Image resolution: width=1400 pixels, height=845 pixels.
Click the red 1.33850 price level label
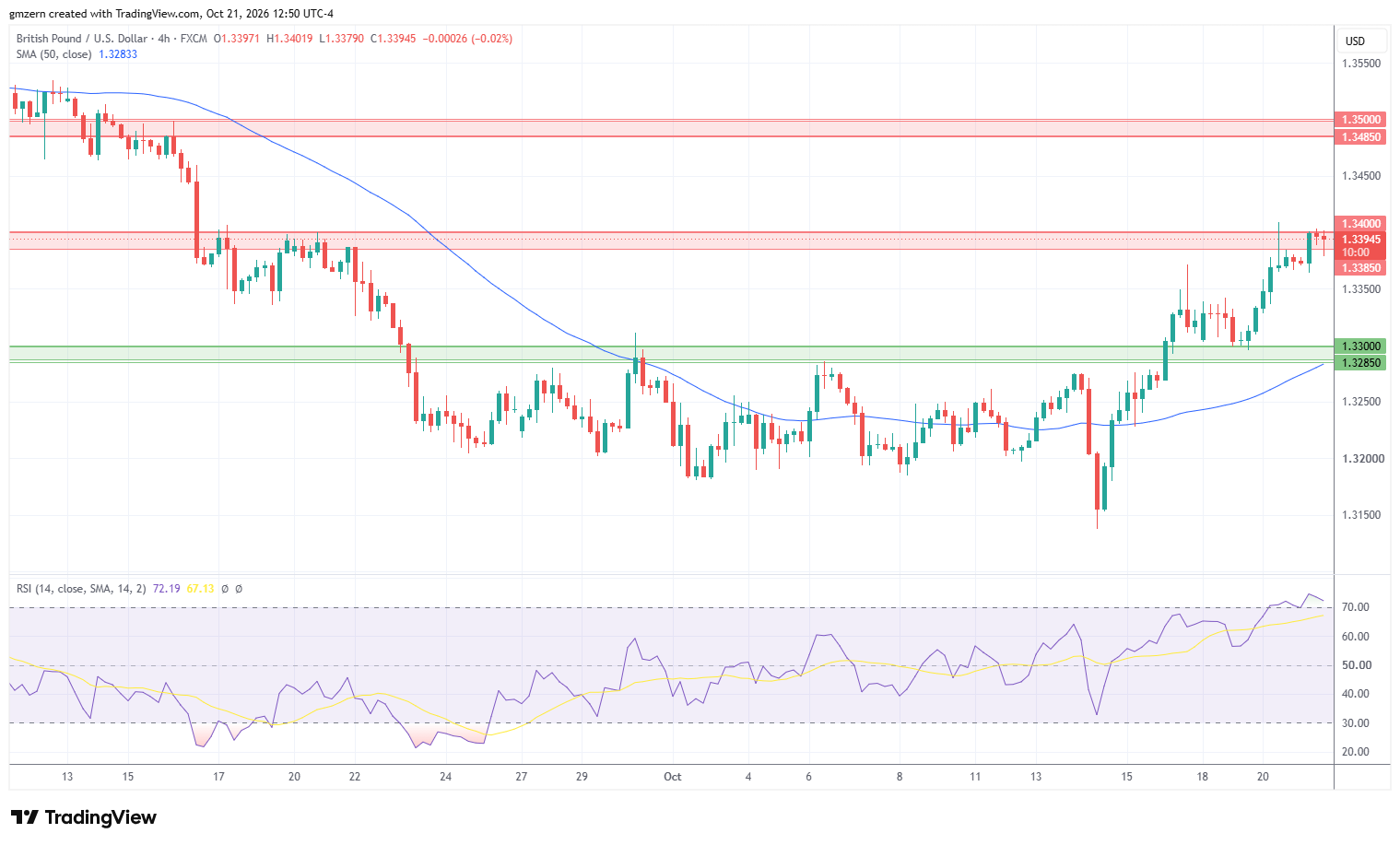(1361, 268)
